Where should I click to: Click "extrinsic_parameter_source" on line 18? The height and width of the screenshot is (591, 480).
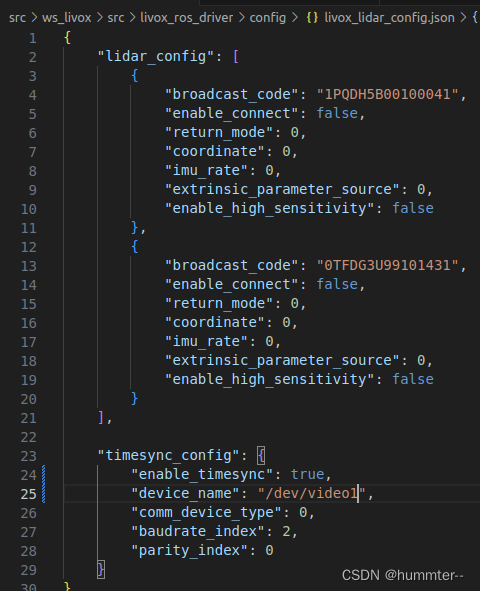point(283,360)
